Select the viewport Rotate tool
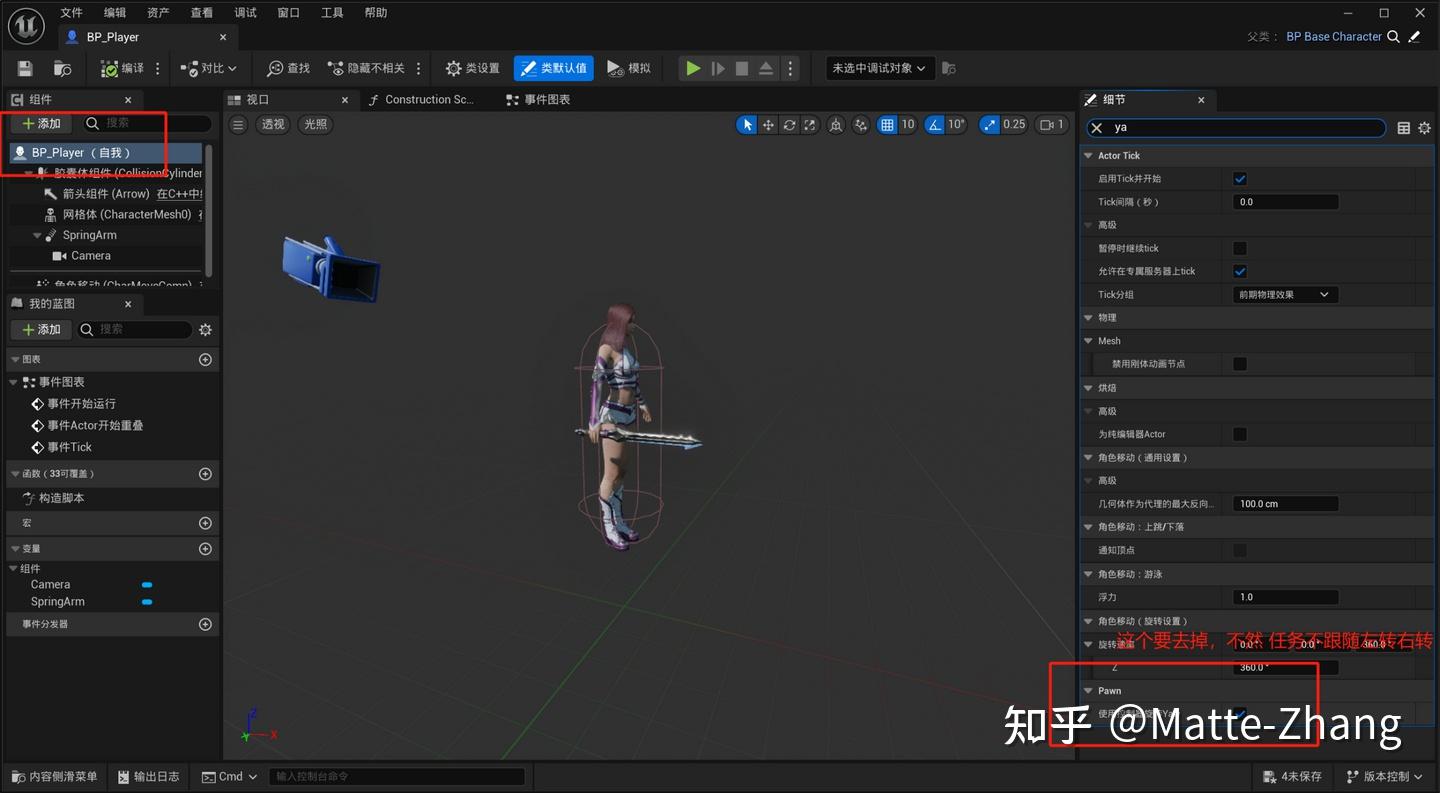This screenshot has height=793, width=1440. (789, 125)
